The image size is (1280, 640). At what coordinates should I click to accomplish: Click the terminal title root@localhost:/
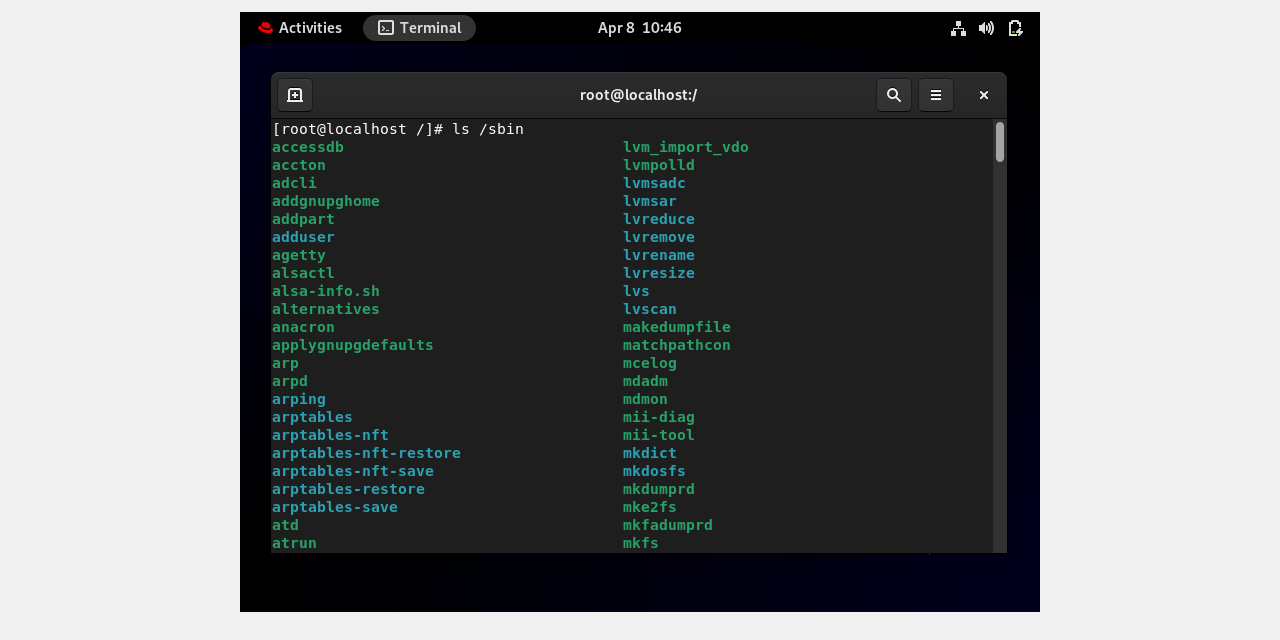coord(638,95)
